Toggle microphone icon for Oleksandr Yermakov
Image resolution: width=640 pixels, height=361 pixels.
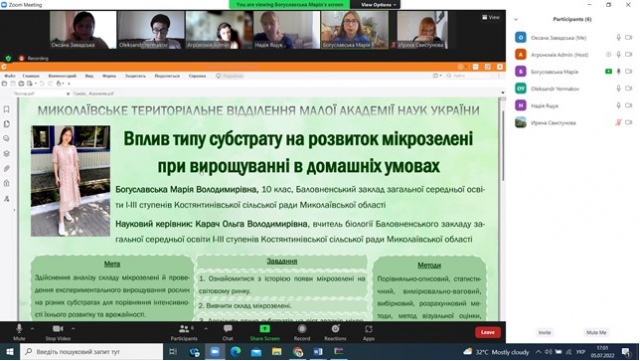pos(618,88)
